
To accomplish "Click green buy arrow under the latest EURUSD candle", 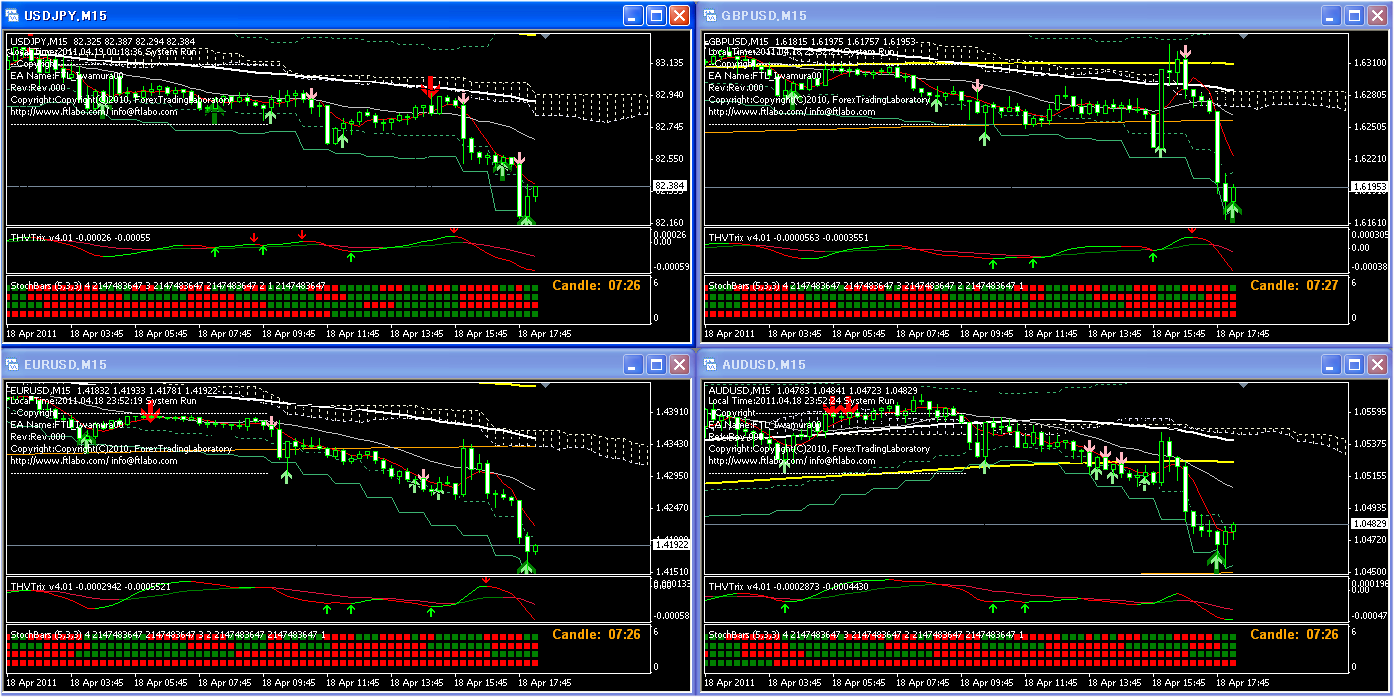I will coord(526,567).
